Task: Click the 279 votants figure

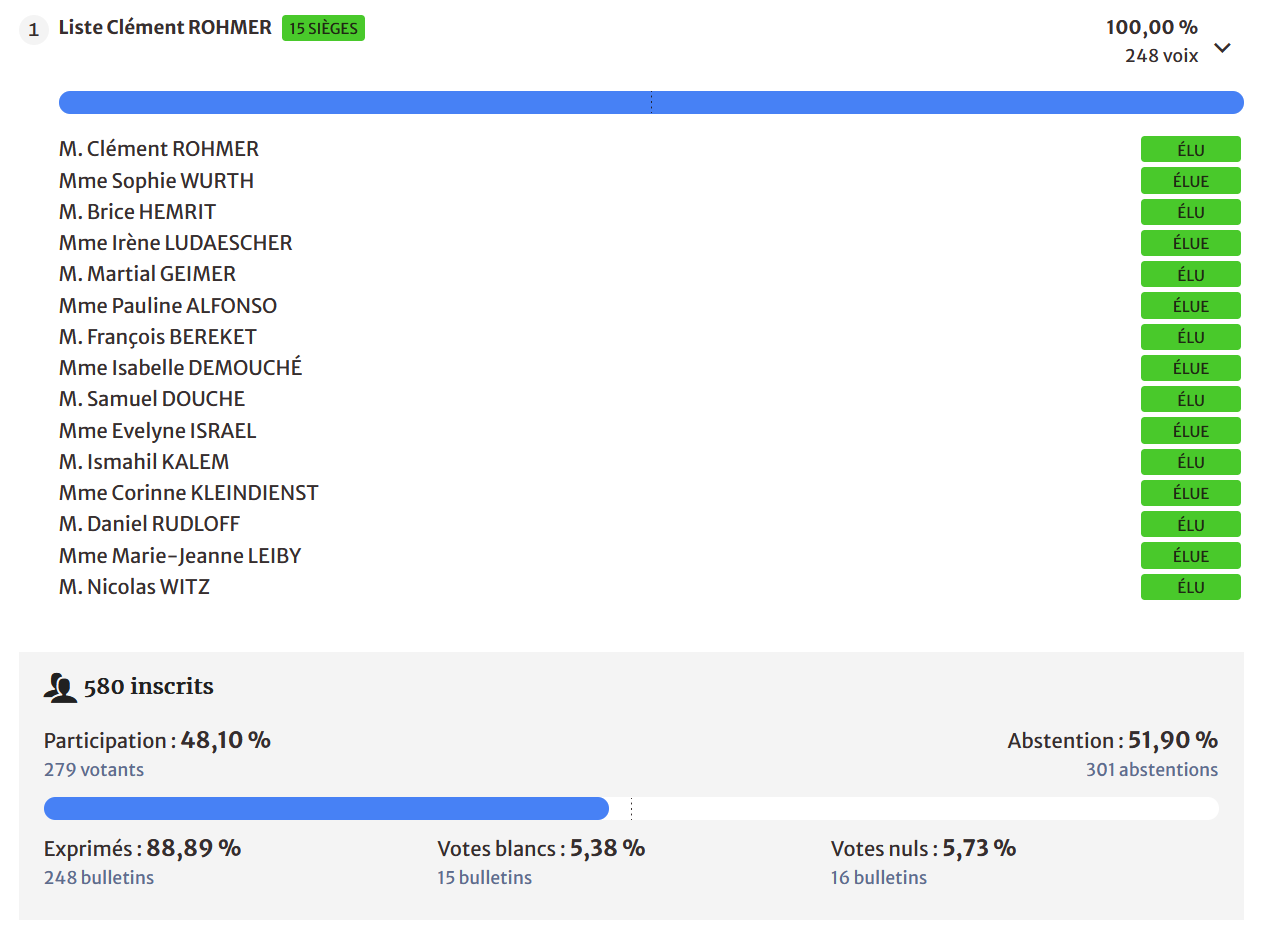Action: [94, 770]
